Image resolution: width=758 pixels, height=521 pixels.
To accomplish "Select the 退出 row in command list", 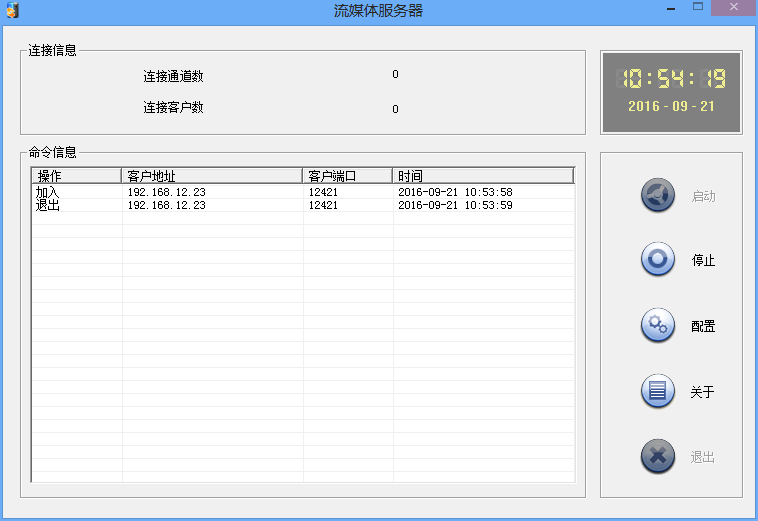I will pos(303,205).
